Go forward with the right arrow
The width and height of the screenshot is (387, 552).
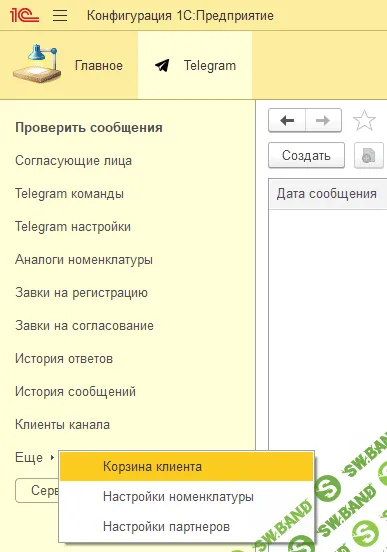pos(323,120)
